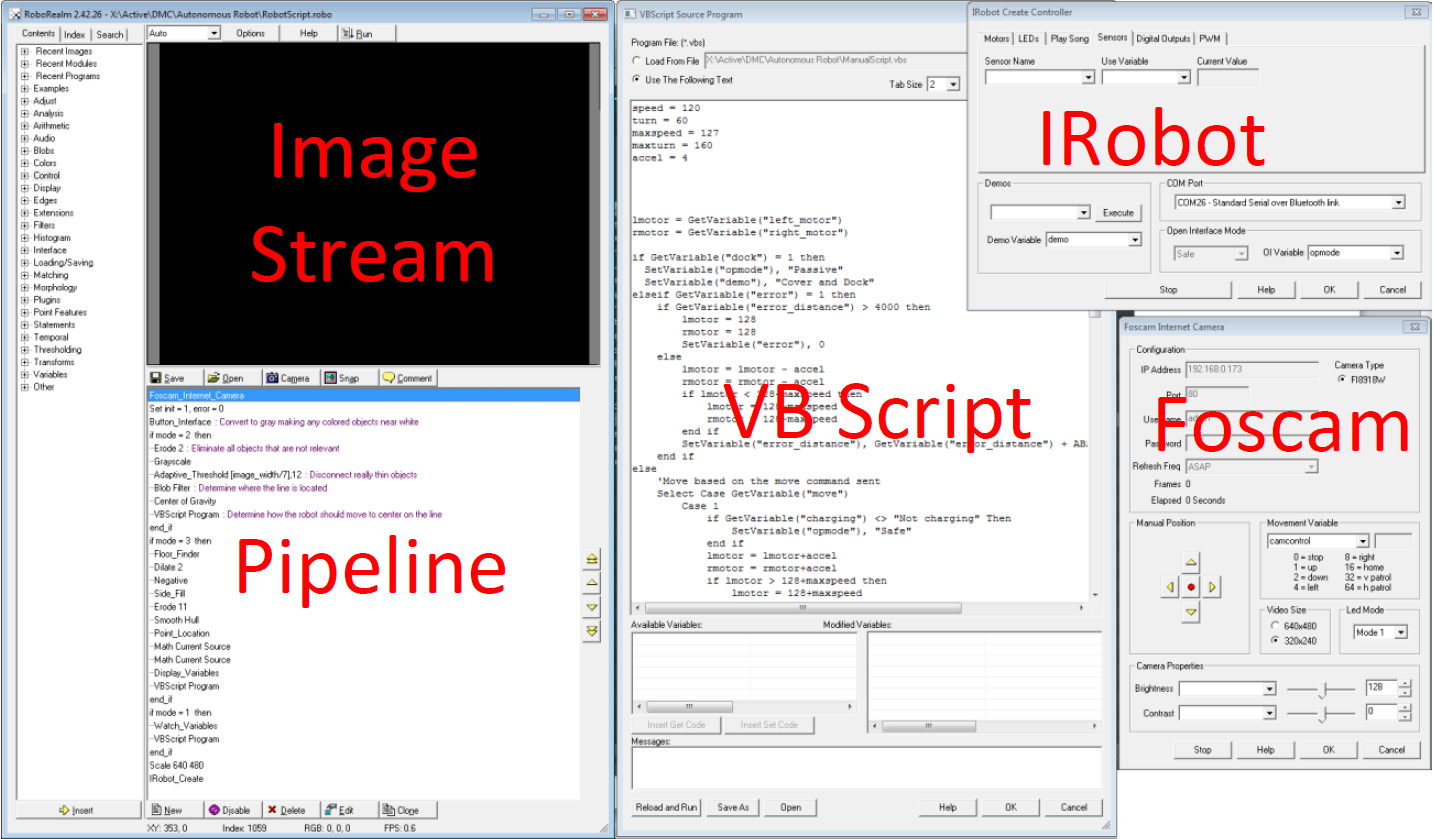Increase brightness value with stepper up arrow

click(1406, 684)
